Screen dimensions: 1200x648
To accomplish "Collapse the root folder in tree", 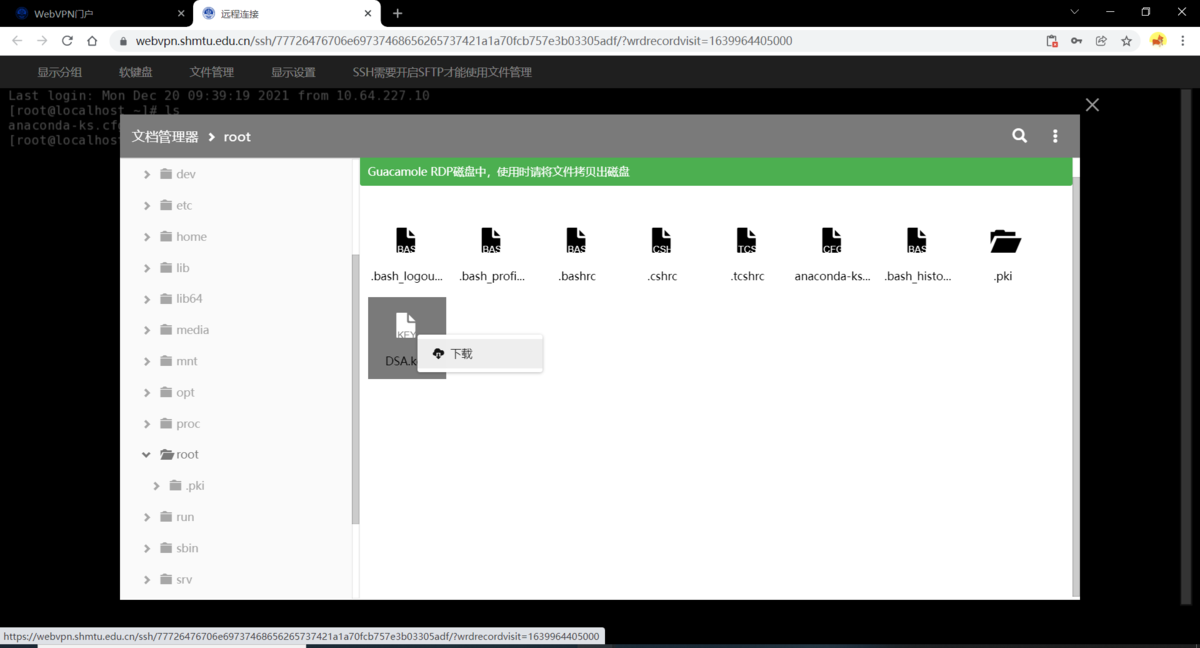I will tap(147, 455).
